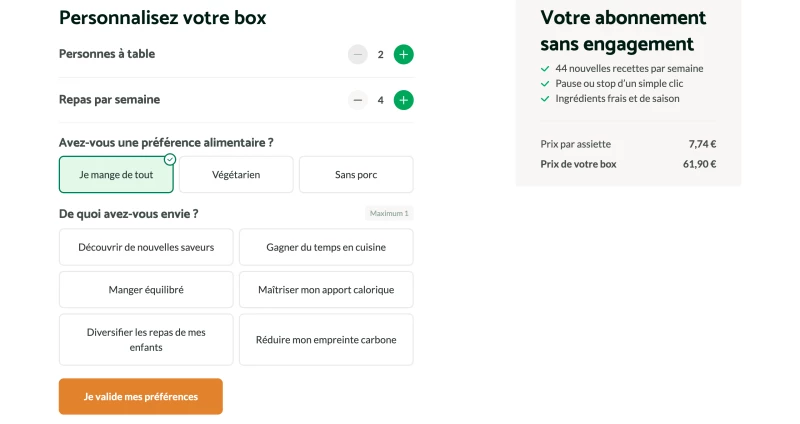Click the Prix de votre box amount

(699, 164)
